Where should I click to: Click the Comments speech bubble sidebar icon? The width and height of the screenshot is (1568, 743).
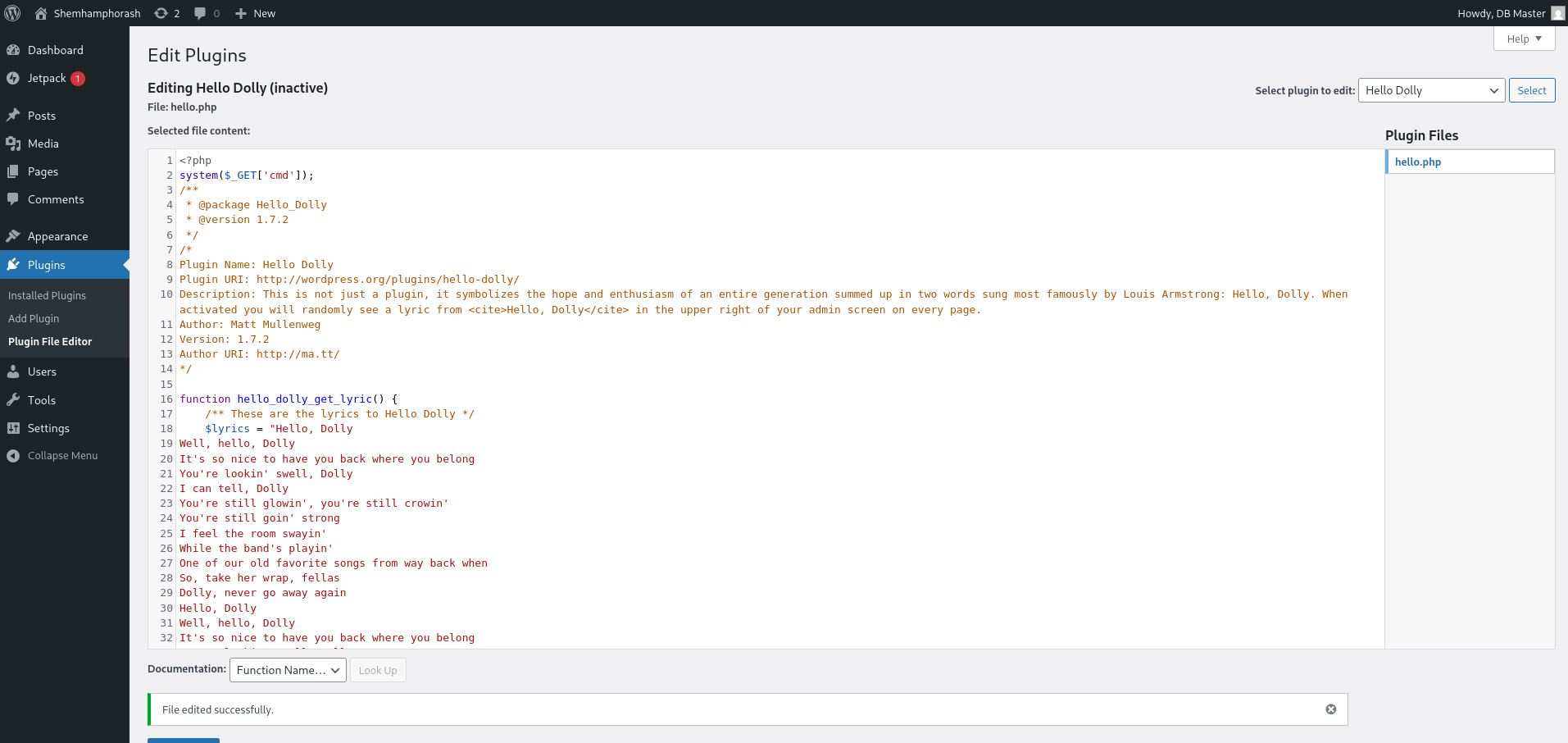coord(13,199)
